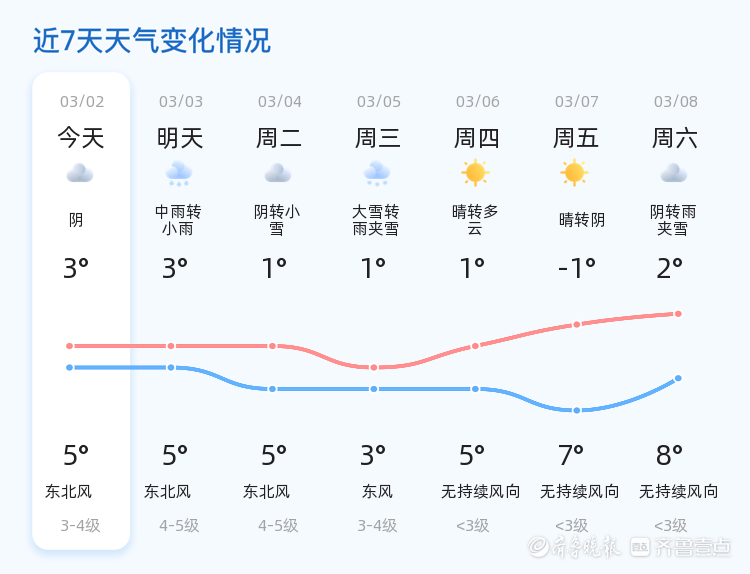Click the 近7天天气变化情况 heading

[152, 41]
